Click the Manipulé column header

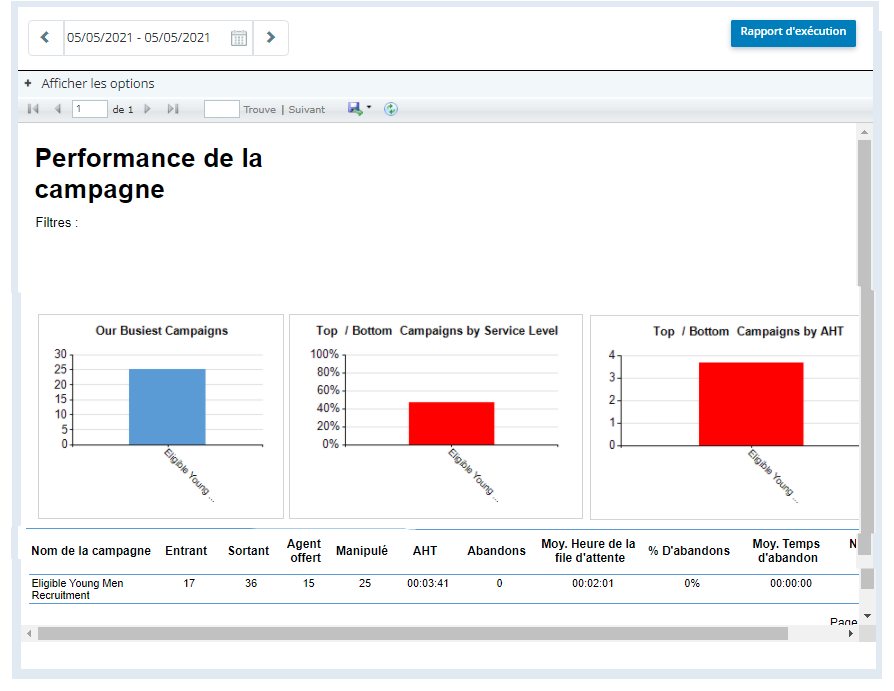click(x=361, y=551)
